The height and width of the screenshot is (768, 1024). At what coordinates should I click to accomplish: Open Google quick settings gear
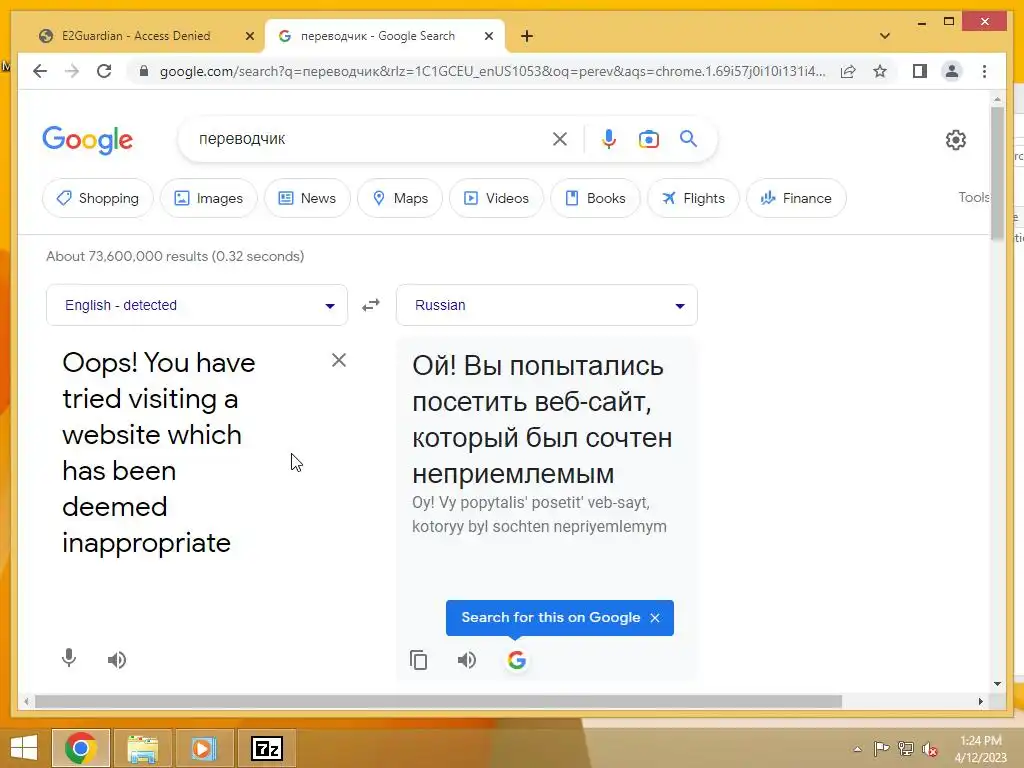(955, 140)
